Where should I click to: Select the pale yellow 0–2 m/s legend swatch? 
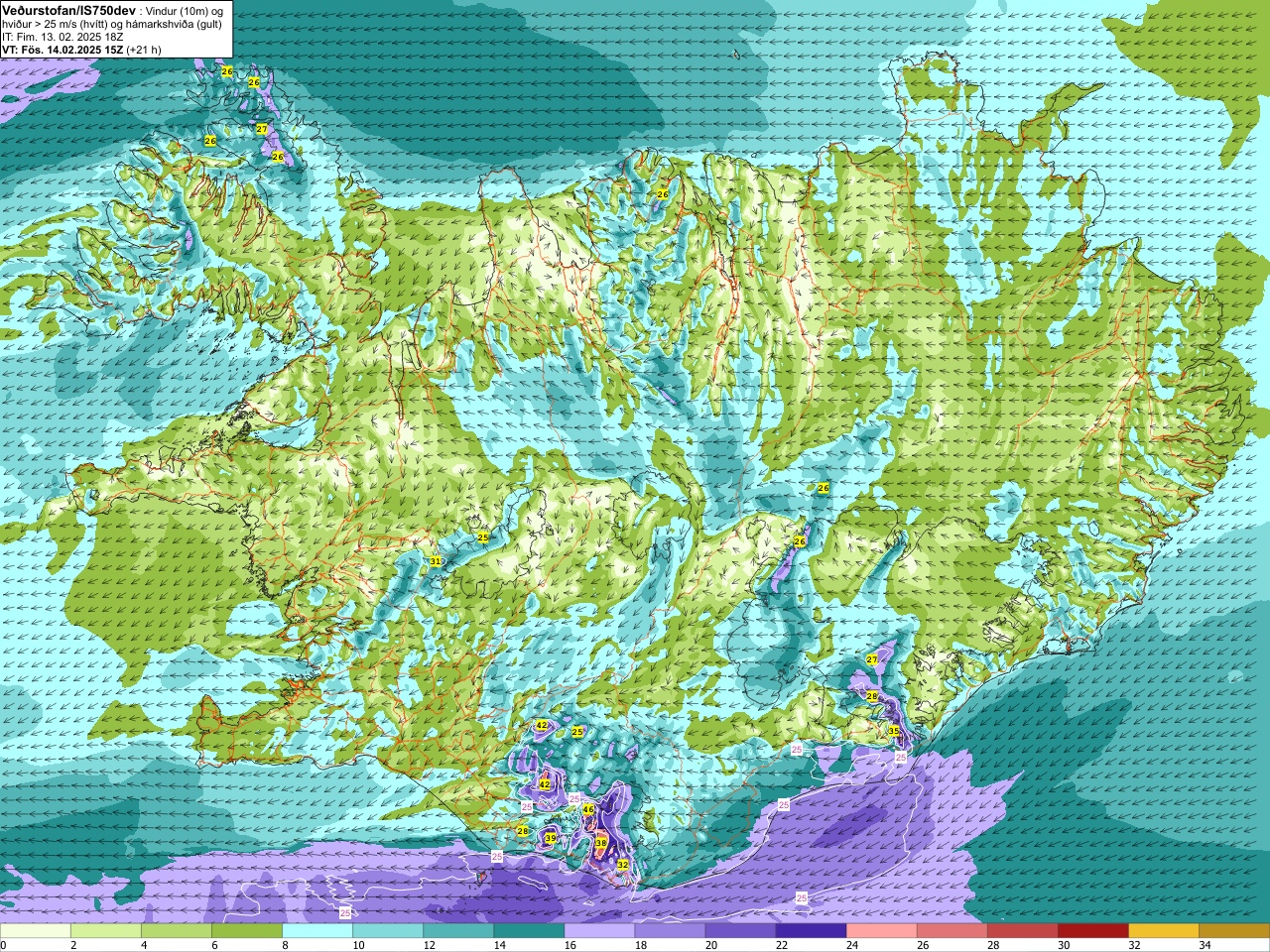point(36,931)
